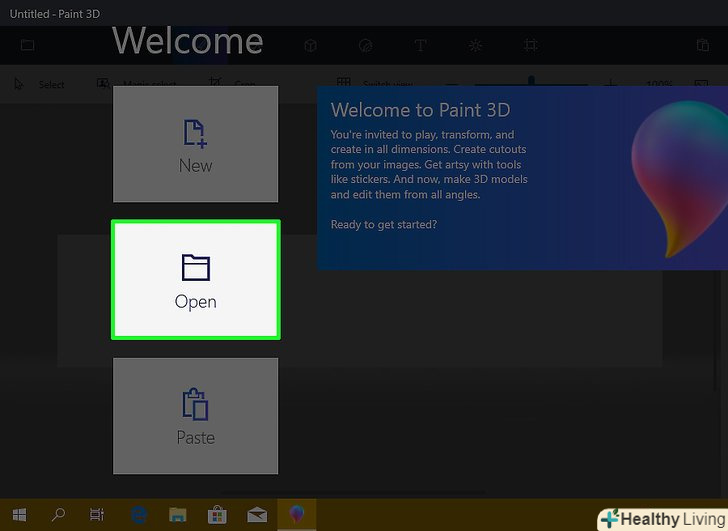Click the 'Ready to get started?' text

[384, 225]
